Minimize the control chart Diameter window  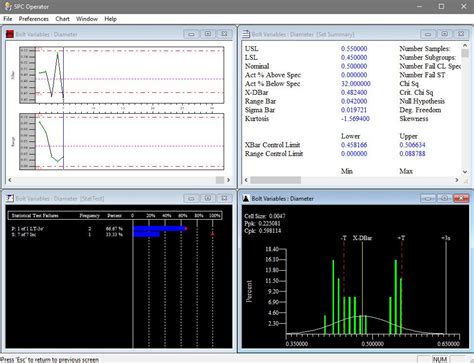[191, 34]
